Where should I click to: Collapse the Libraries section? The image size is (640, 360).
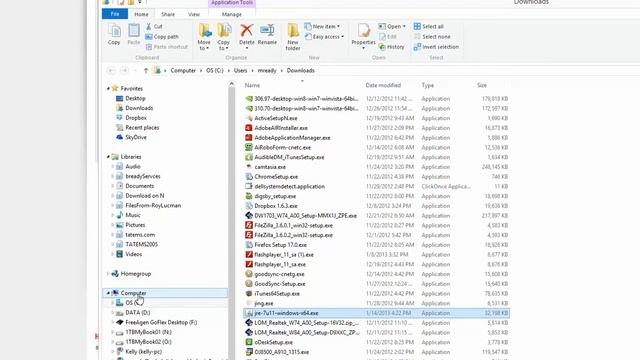click(108, 156)
